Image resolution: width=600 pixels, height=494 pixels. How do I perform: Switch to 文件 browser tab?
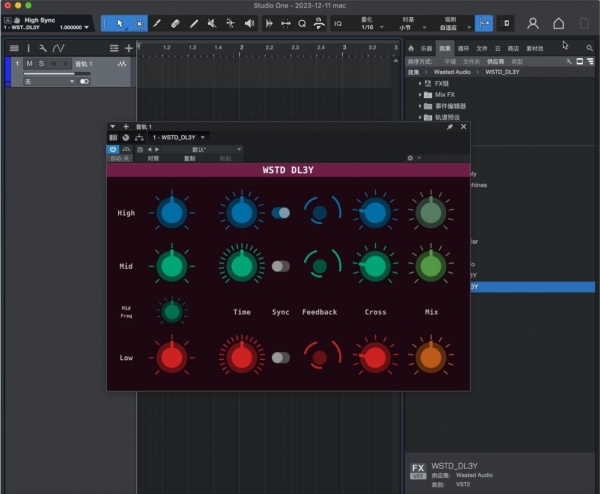[x=481, y=48]
